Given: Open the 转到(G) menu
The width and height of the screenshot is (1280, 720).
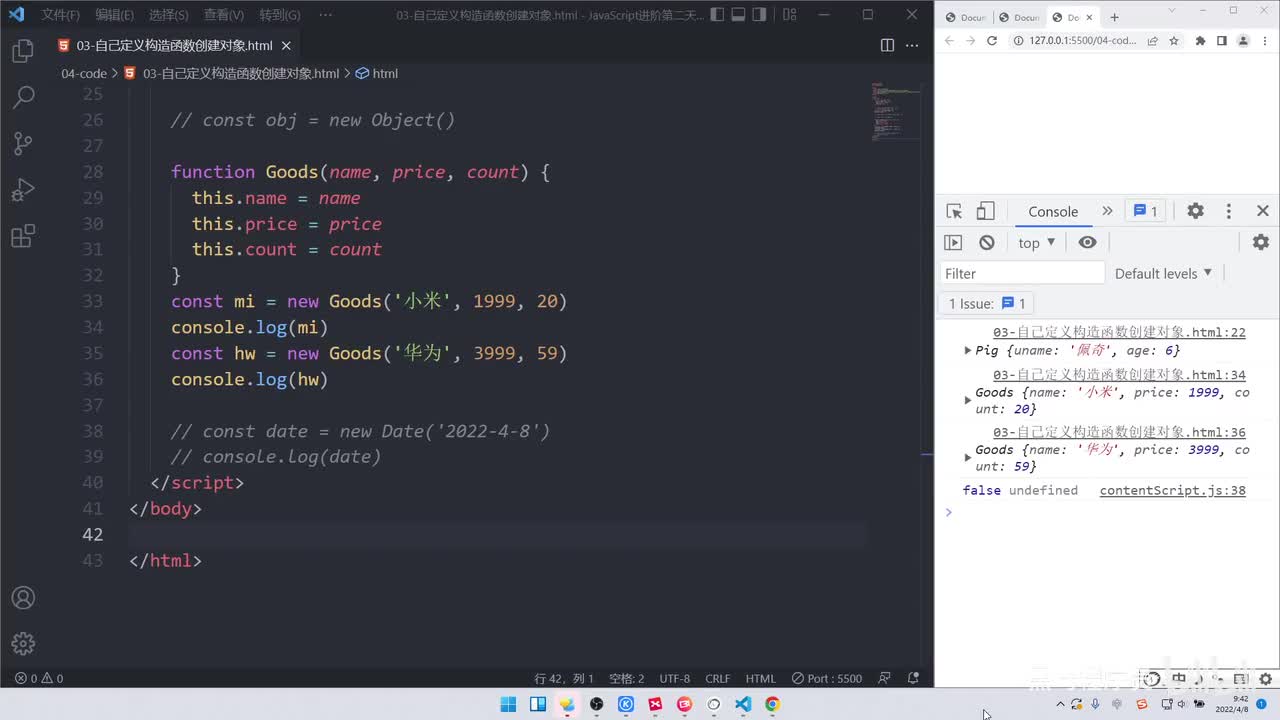Looking at the screenshot, I should pyautogui.click(x=279, y=15).
